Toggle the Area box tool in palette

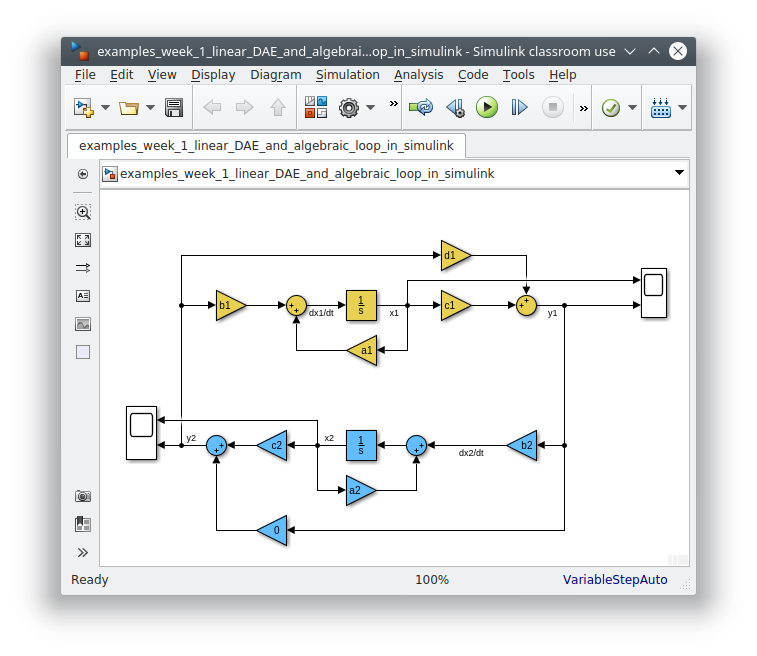click(x=83, y=352)
